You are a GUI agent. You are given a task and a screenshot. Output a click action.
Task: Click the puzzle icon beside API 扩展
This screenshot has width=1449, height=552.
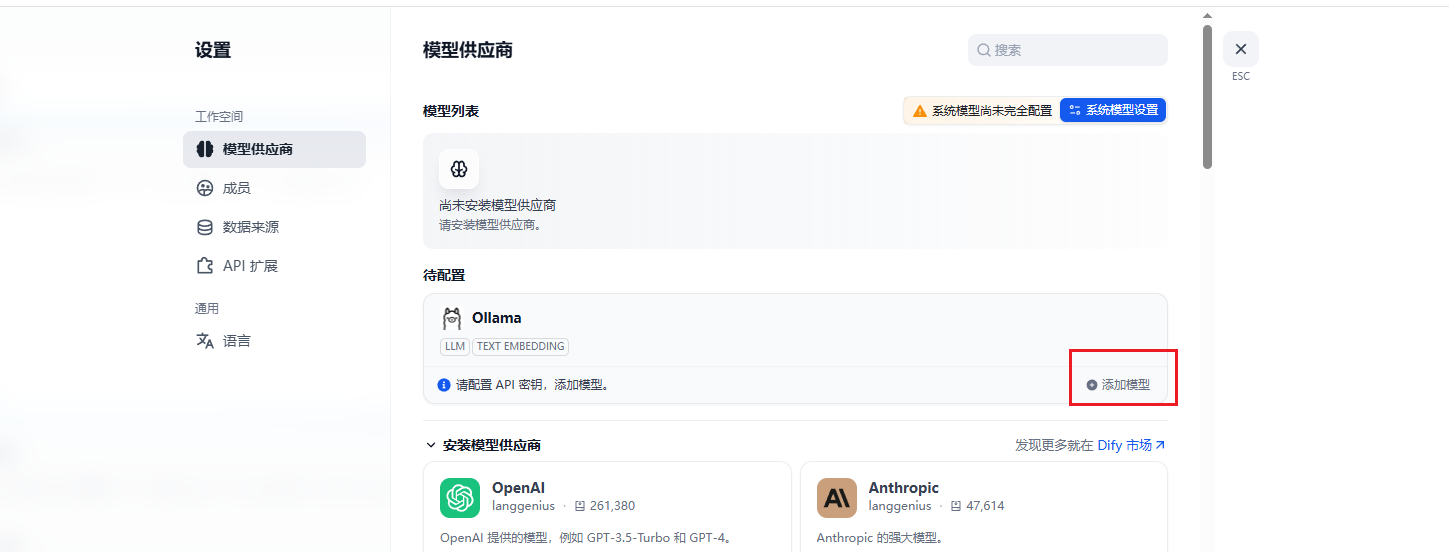[x=204, y=266]
